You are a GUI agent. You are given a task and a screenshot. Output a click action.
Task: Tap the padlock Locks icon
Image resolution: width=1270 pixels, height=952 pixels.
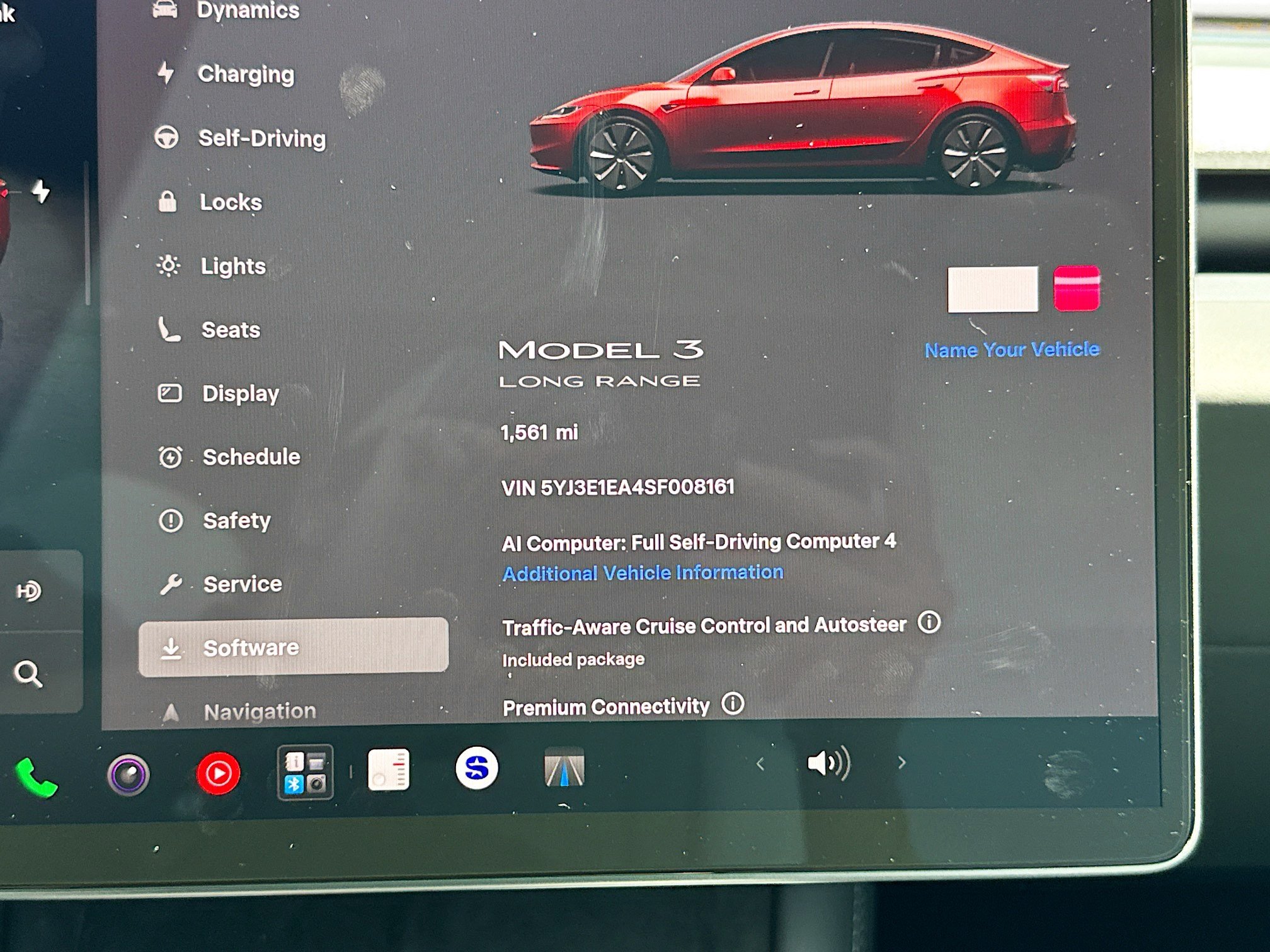point(168,201)
